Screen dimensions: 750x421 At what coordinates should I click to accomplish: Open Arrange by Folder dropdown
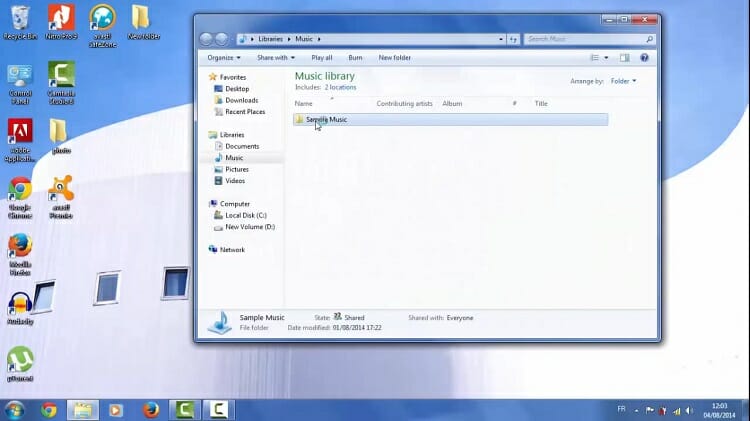[x=623, y=81]
